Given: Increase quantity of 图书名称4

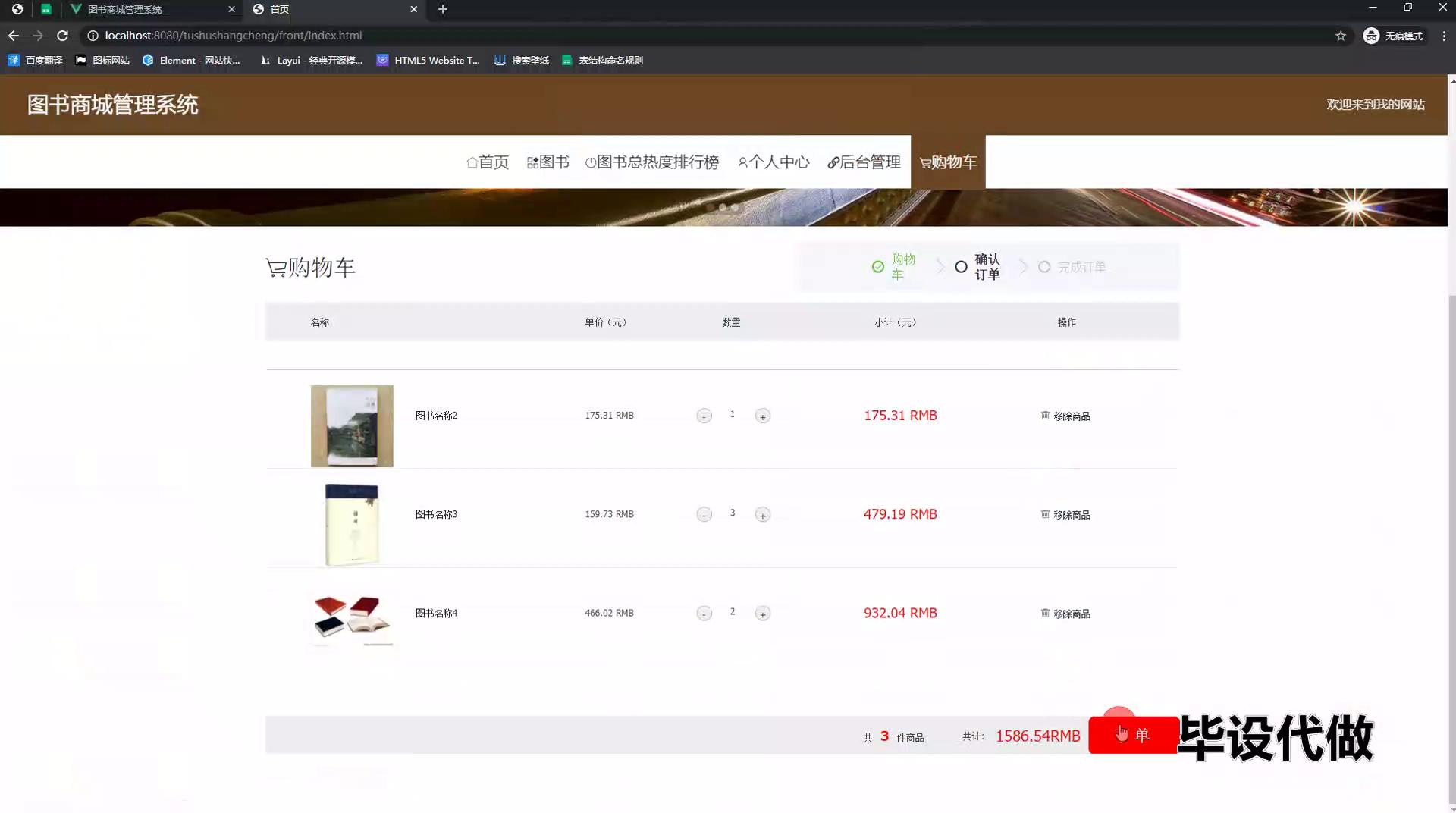Looking at the screenshot, I should coord(762,614).
